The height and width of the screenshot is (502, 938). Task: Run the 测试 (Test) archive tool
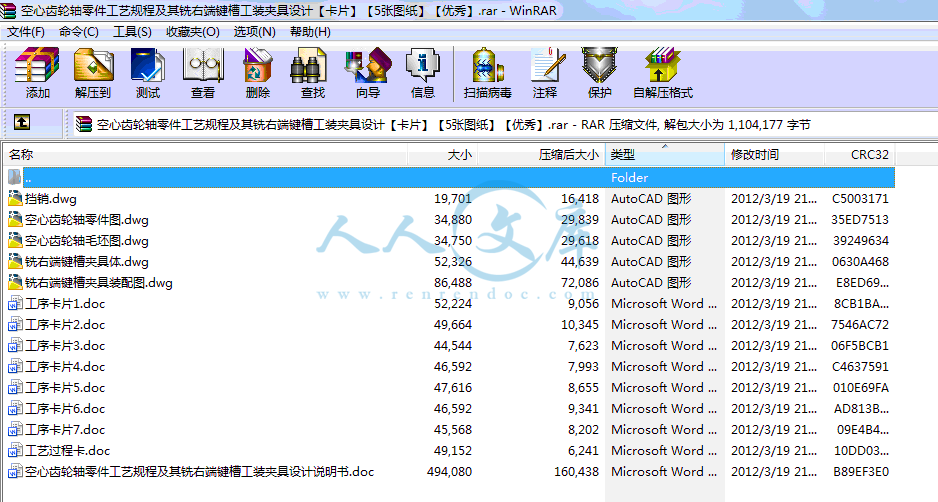tap(148, 72)
